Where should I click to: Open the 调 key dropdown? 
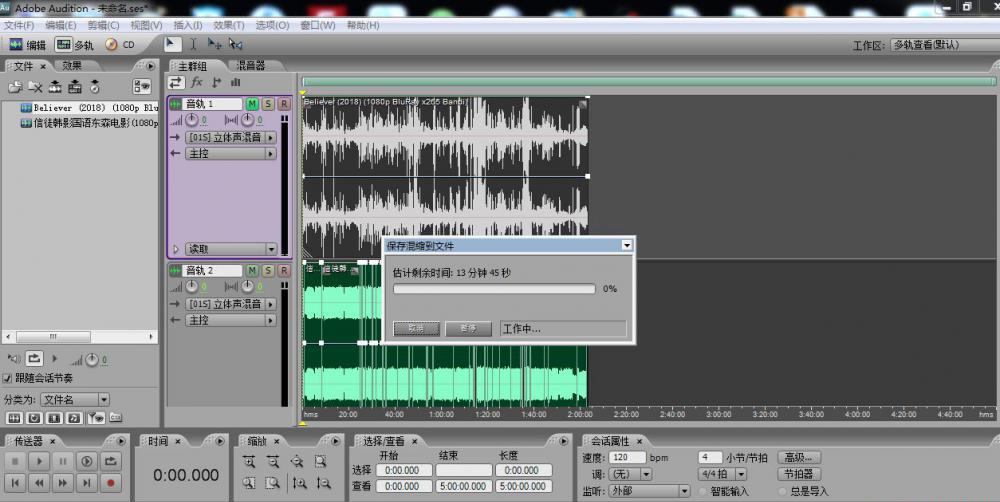point(631,475)
